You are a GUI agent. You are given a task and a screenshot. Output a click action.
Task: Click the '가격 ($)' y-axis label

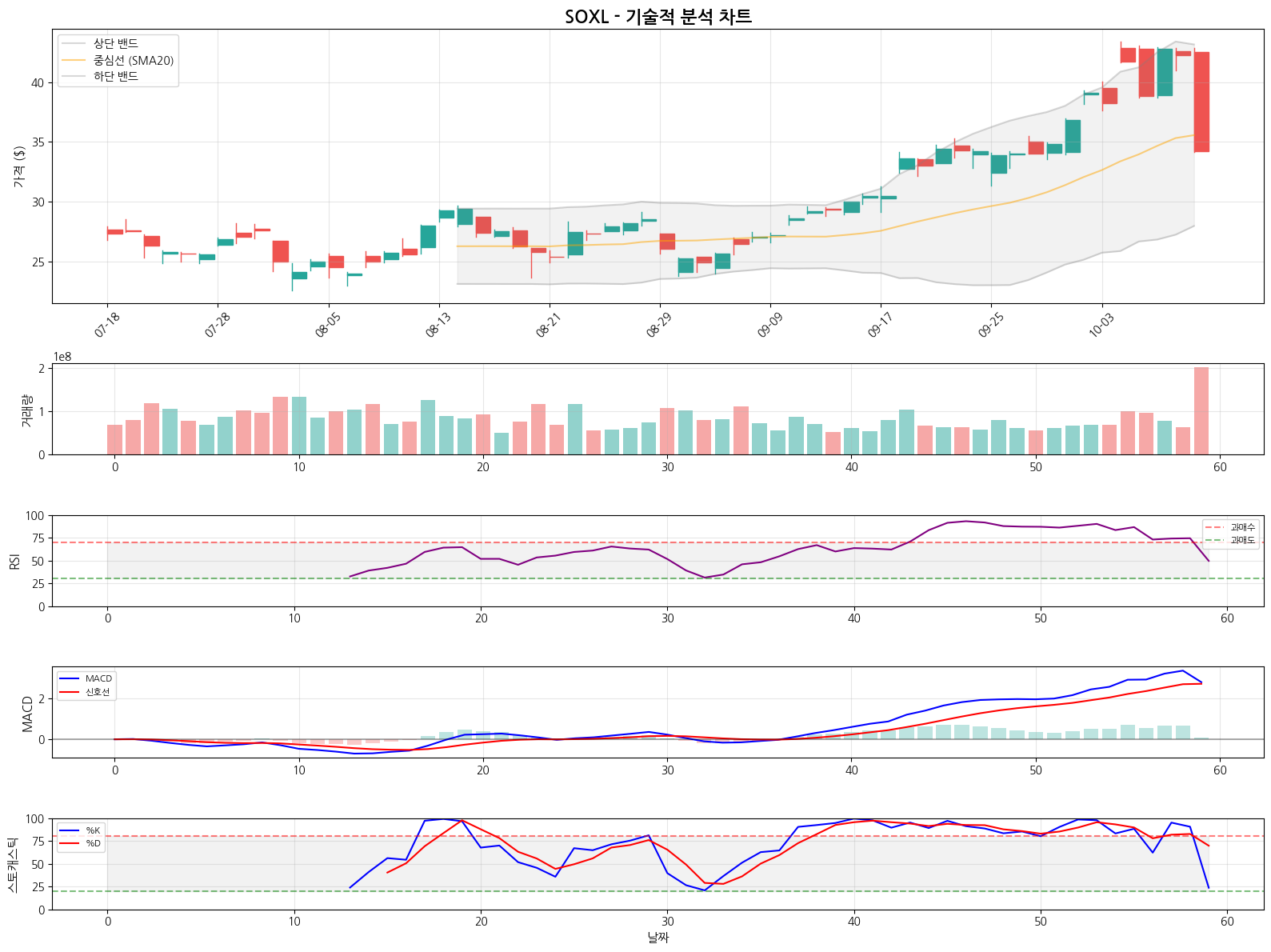[x=19, y=166]
